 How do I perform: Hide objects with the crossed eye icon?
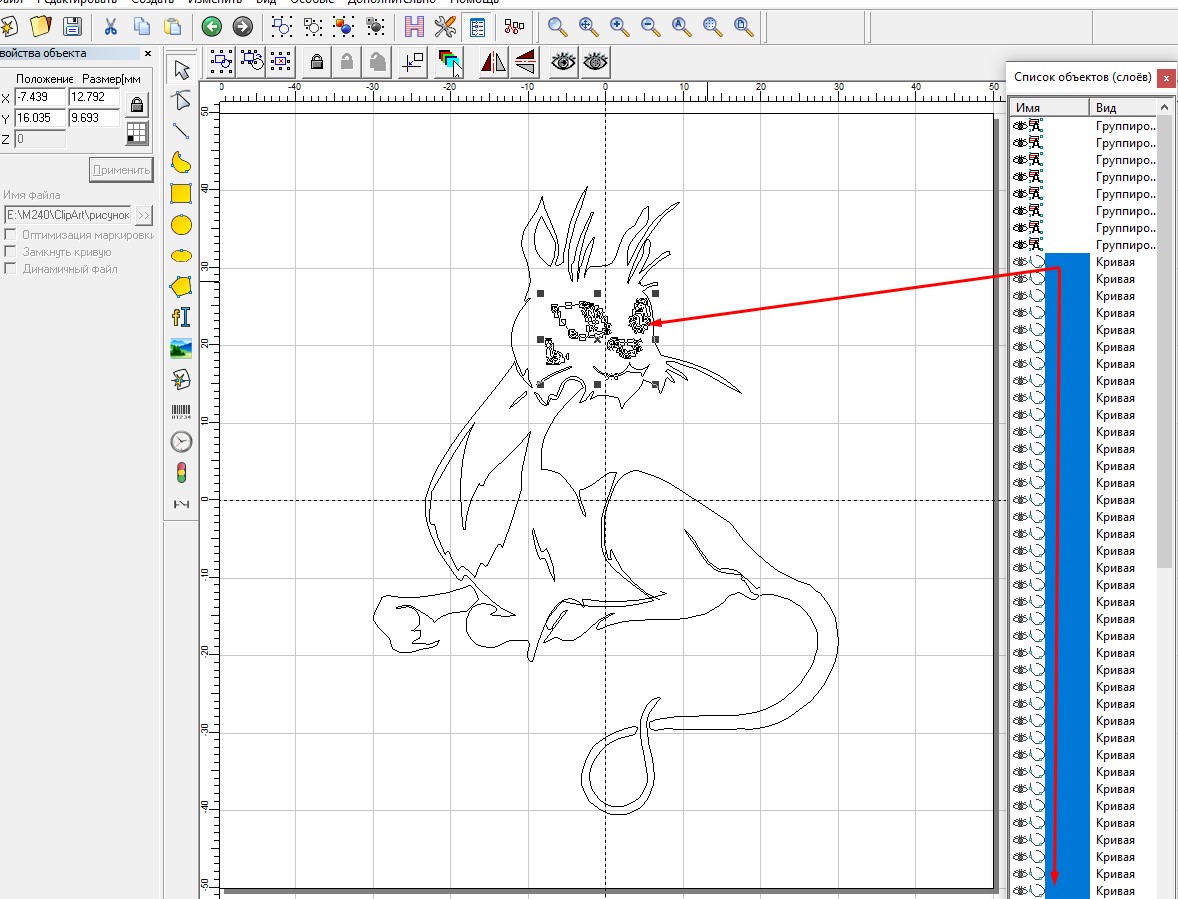pyautogui.click(x=595, y=62)
